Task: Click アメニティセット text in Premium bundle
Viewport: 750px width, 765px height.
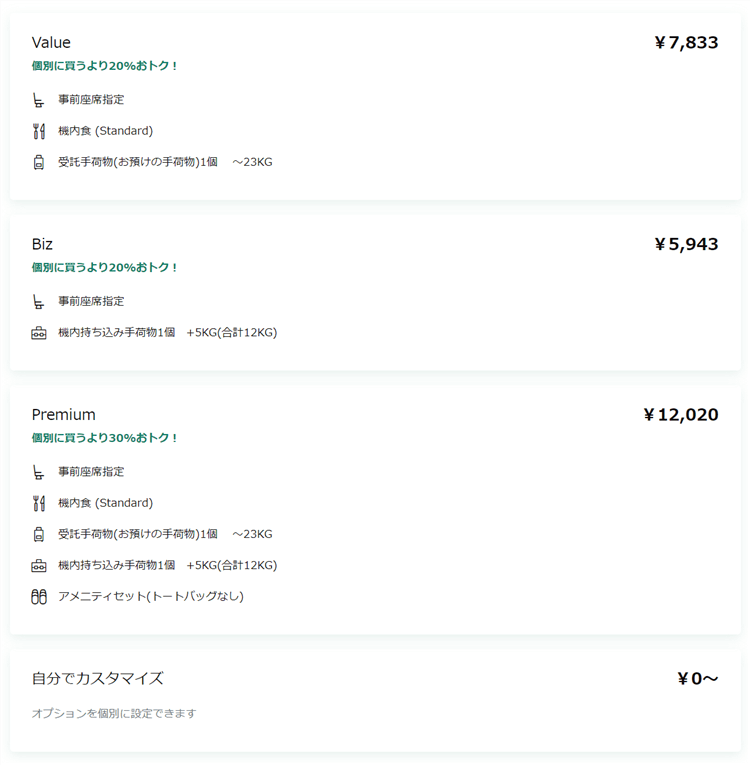Action: click(x=150, y=596)
